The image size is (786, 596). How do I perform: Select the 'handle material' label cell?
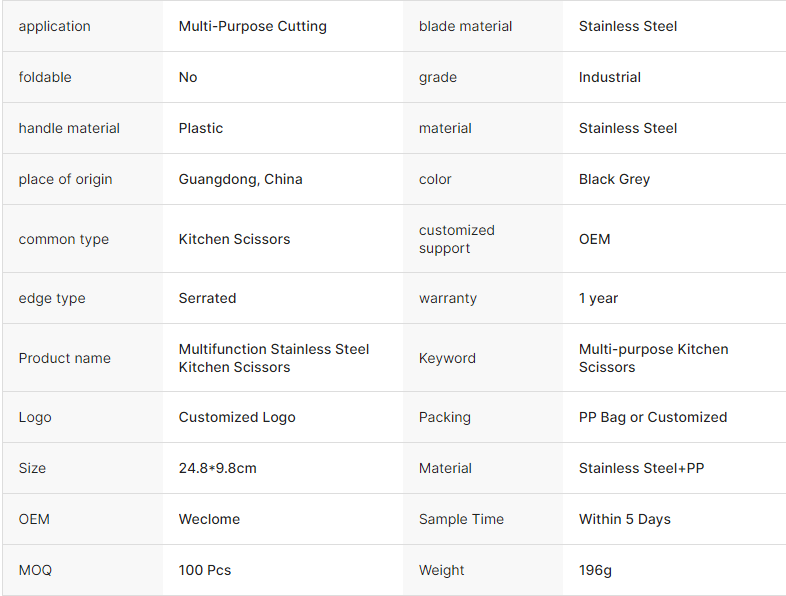[69, 128]
